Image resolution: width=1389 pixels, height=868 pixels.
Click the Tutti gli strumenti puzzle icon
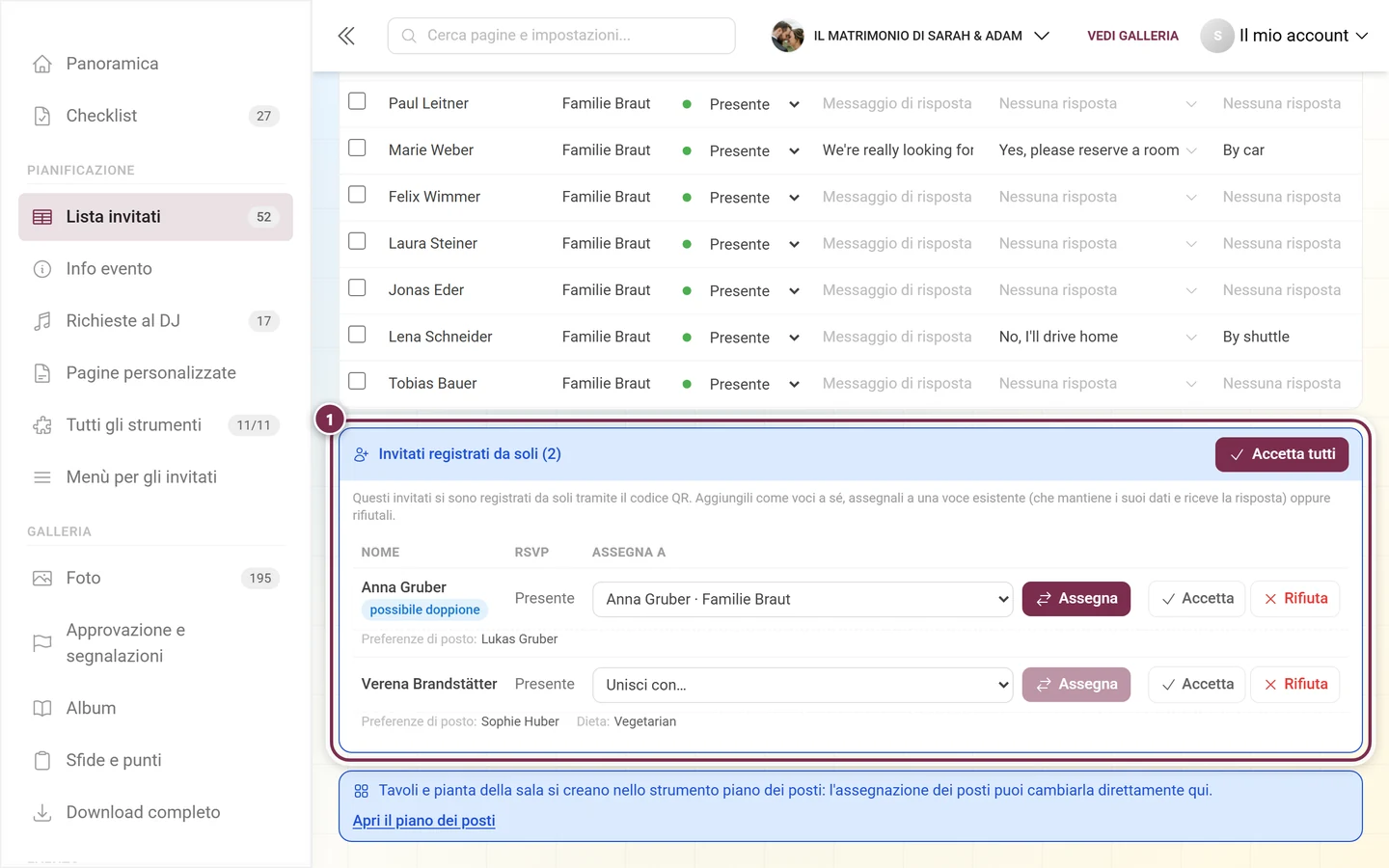click(x=42, y=425)
